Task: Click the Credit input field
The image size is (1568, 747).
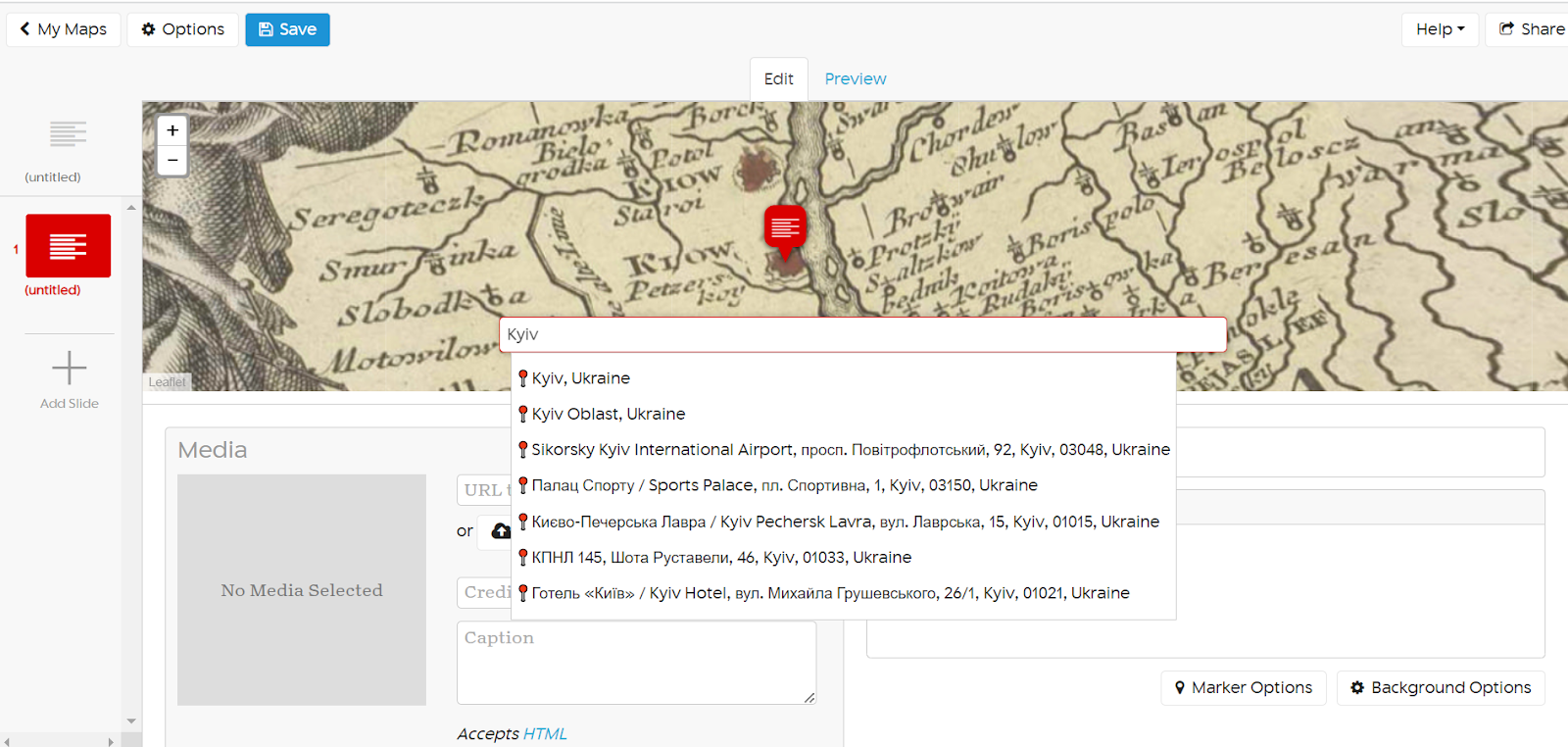Action: 484,592
